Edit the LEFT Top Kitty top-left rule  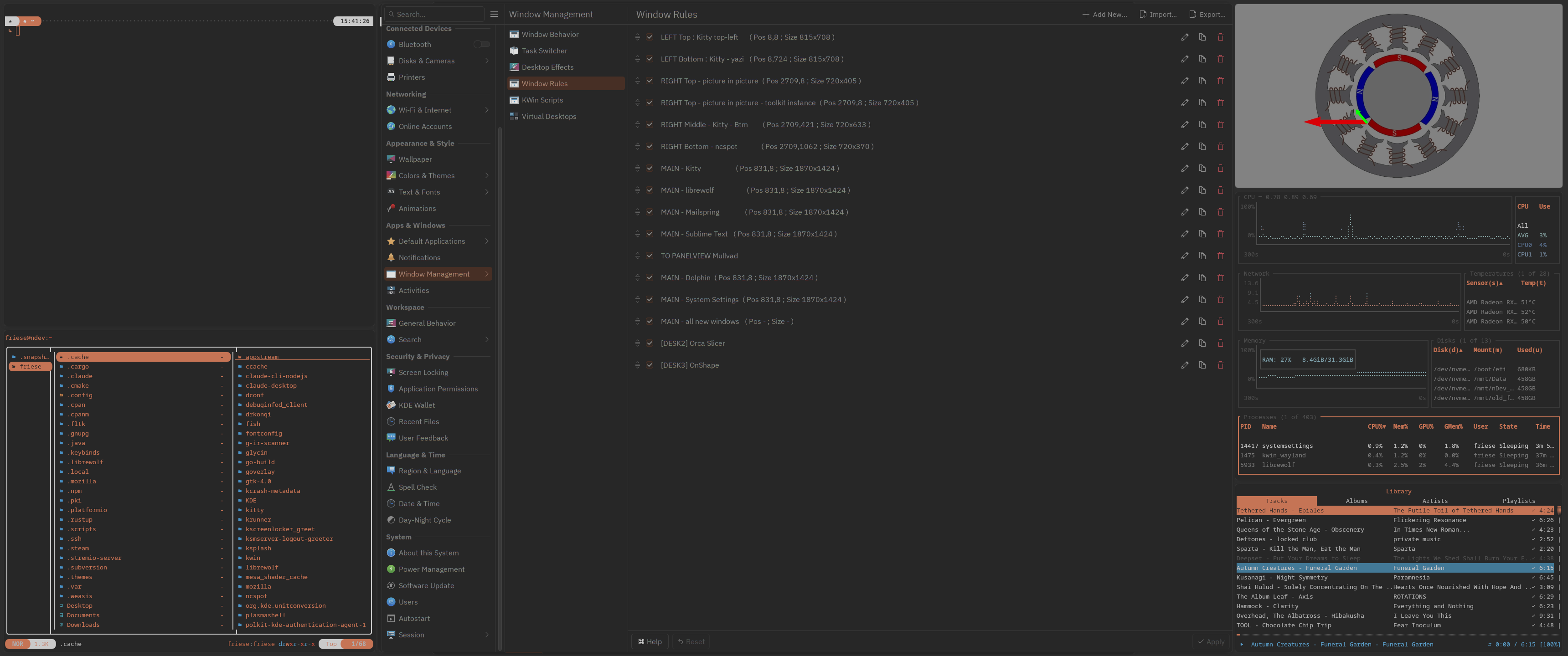(x=1185, y=37)
